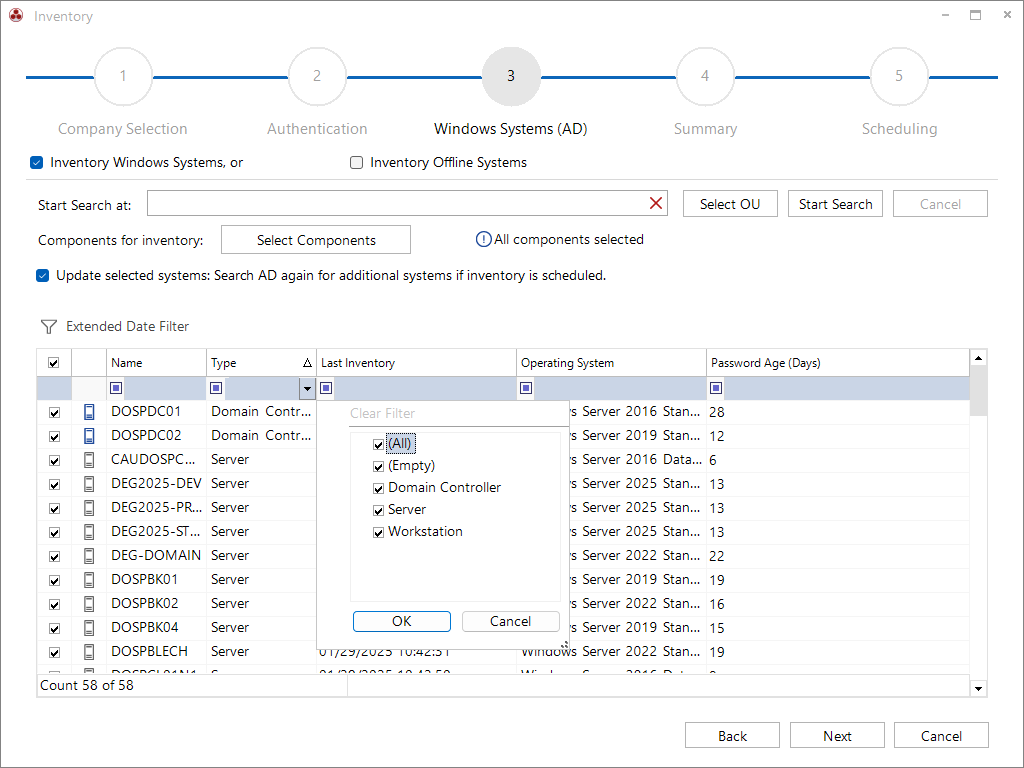Click the filter popup resize grip
This screenshot has width=1024, height=768.
pyautogui.click(x=565, y=645)
